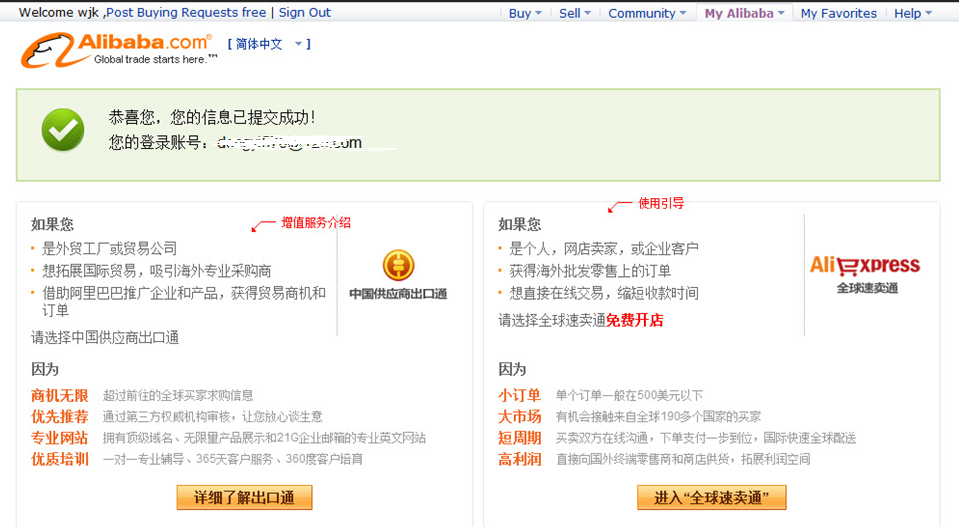Expand the Sell dropdown menu
The image size is (959, 528).
(x=575, y=13)
